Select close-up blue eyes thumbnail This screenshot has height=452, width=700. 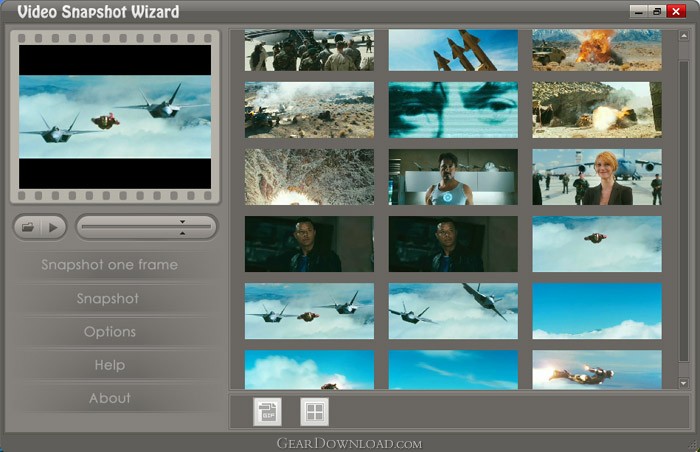pos(453,110)
